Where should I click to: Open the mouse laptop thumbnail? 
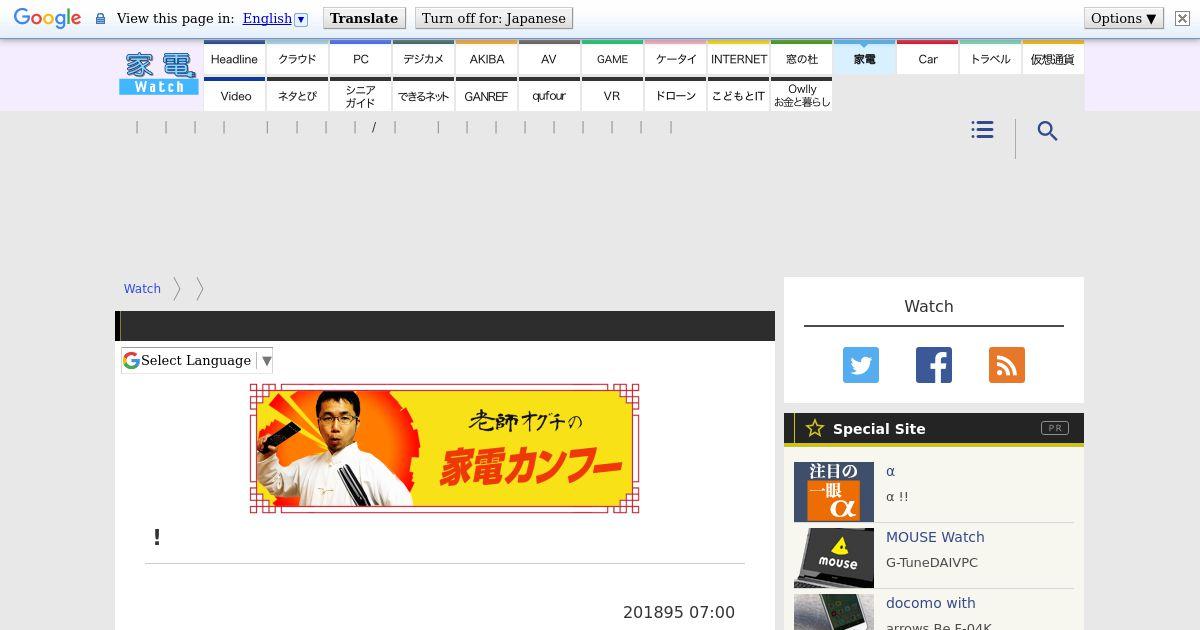tap(834, 558)
